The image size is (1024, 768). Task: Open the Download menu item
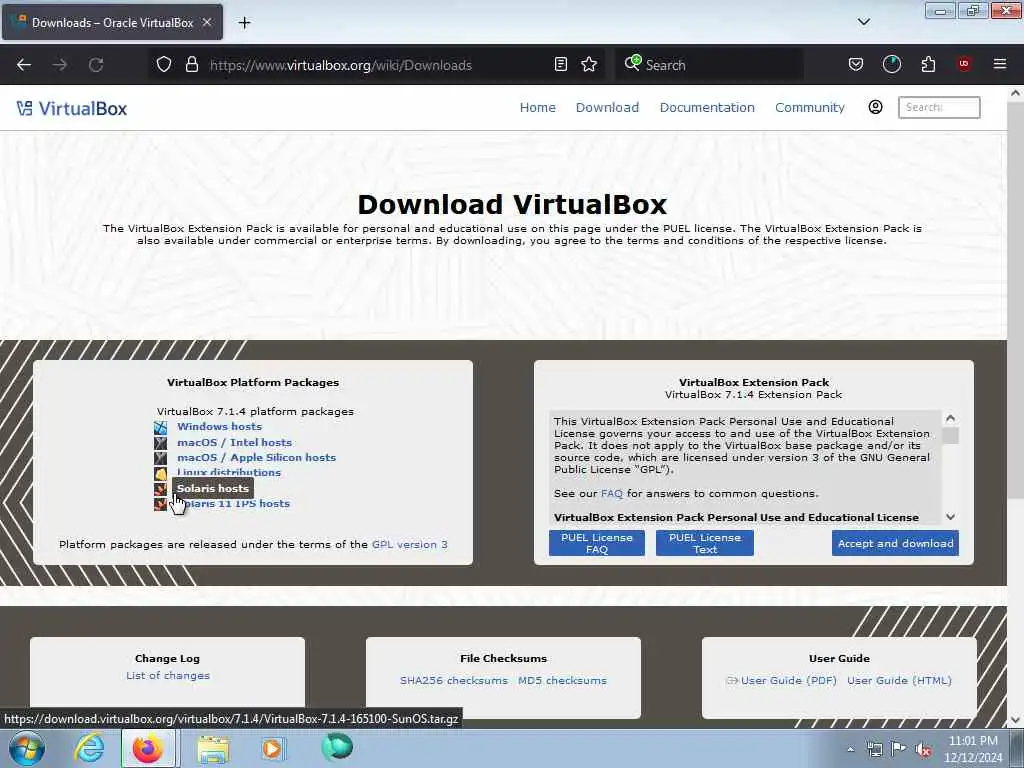(607, 108)
